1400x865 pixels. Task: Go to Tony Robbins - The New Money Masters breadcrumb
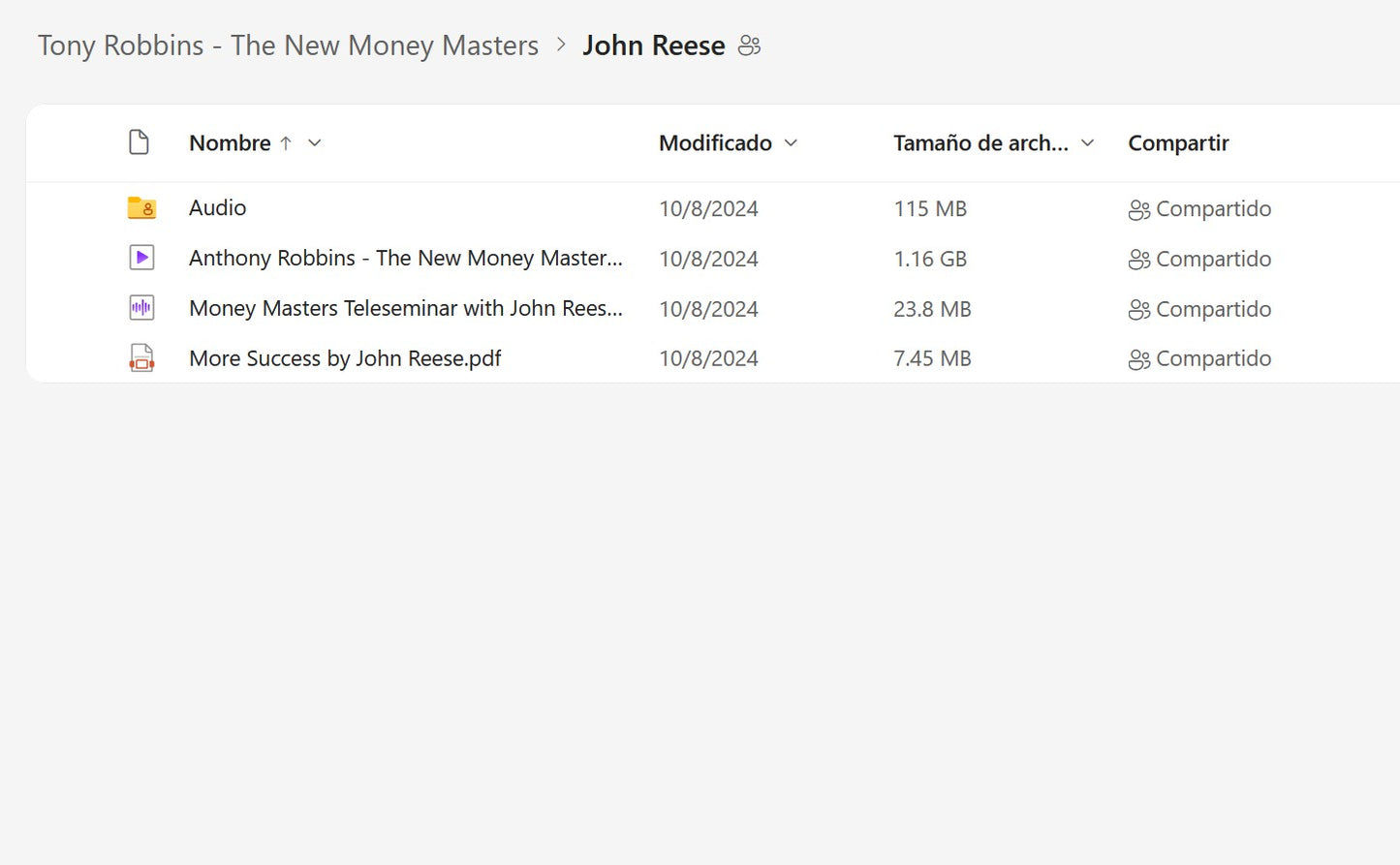pos(288,46)
